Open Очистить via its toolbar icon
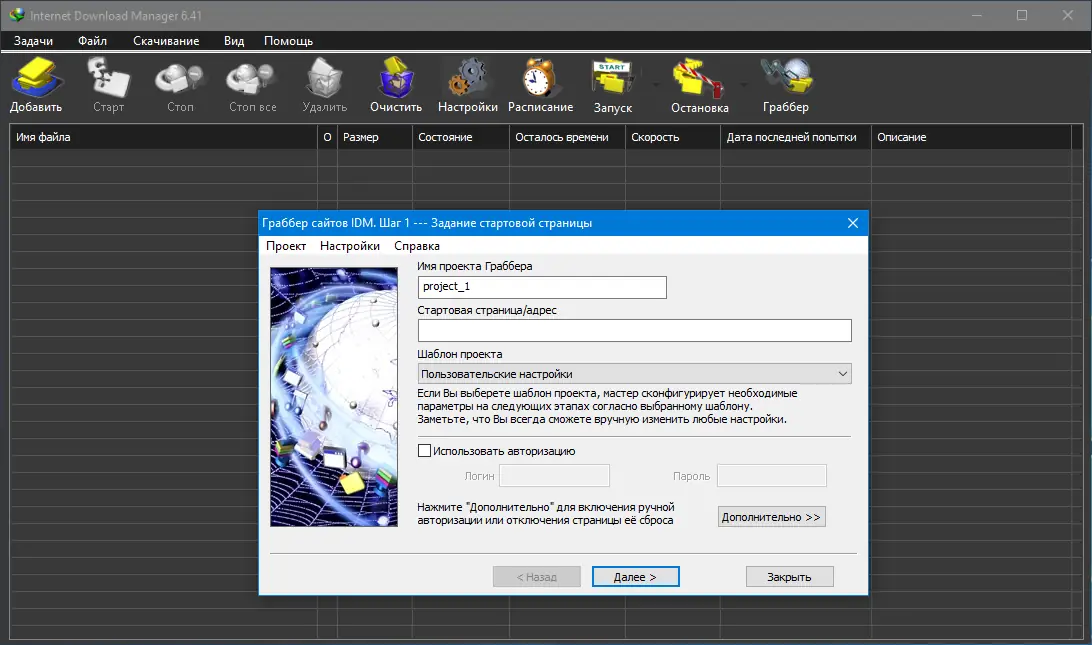This screenshot has width=1092, height=645. click(395, 82)
